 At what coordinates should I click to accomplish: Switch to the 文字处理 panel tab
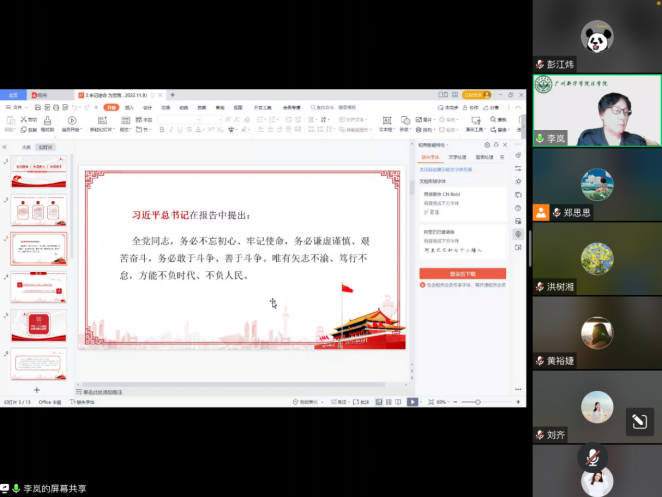click(x=457, y=157)
